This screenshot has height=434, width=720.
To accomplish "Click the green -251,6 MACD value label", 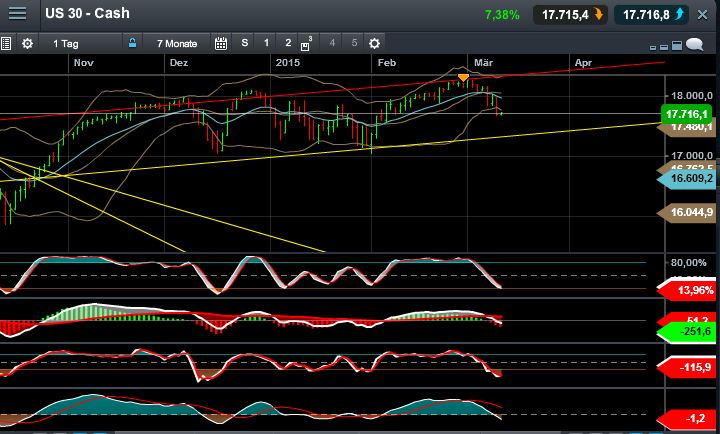I will point(687,331).
